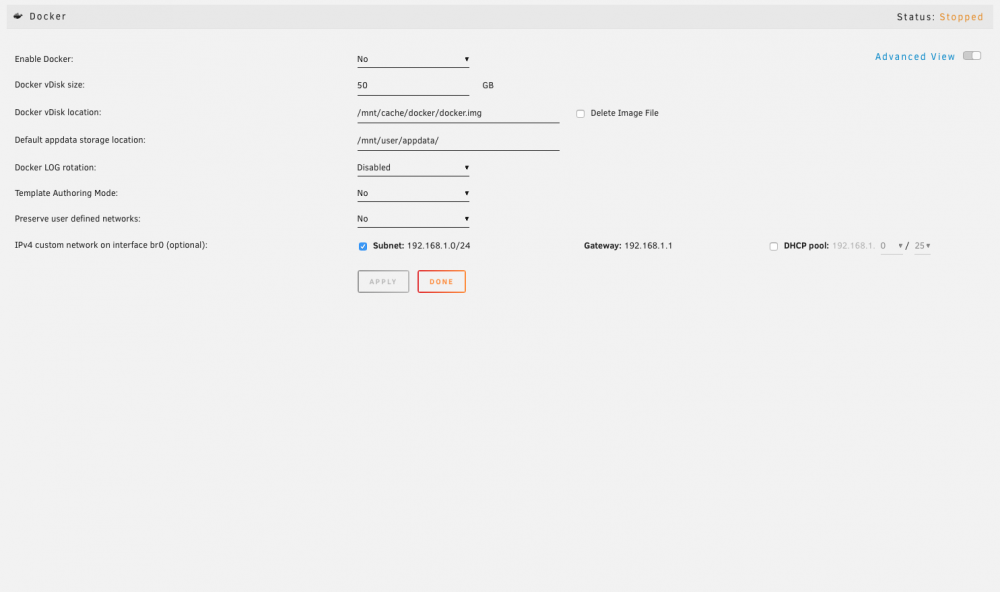Screen dimensions: 1000x592
Task: Click 'Preserve user defined networks:' label
Action: click(78, 218)
